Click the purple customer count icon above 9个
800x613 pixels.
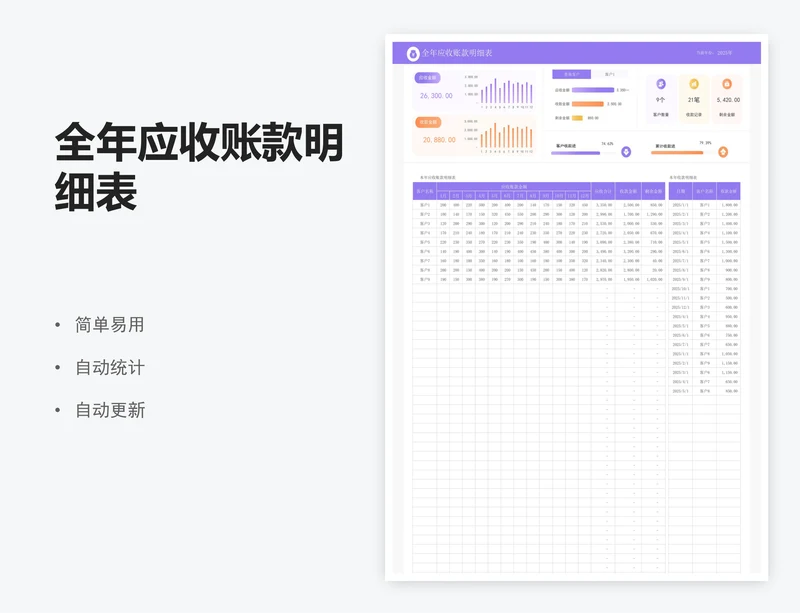661,84
